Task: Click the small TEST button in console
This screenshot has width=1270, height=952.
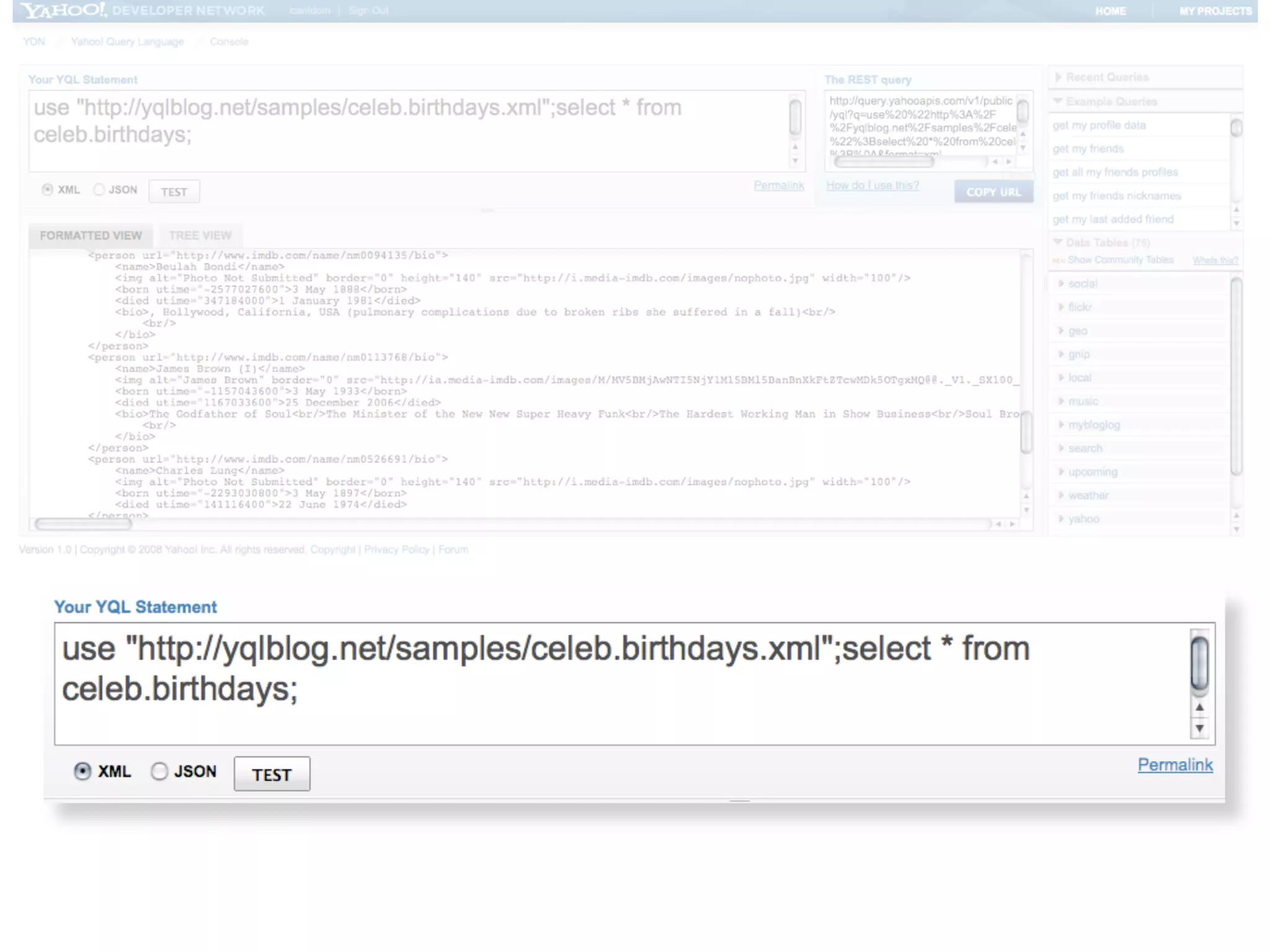Action: click(174, 192)
